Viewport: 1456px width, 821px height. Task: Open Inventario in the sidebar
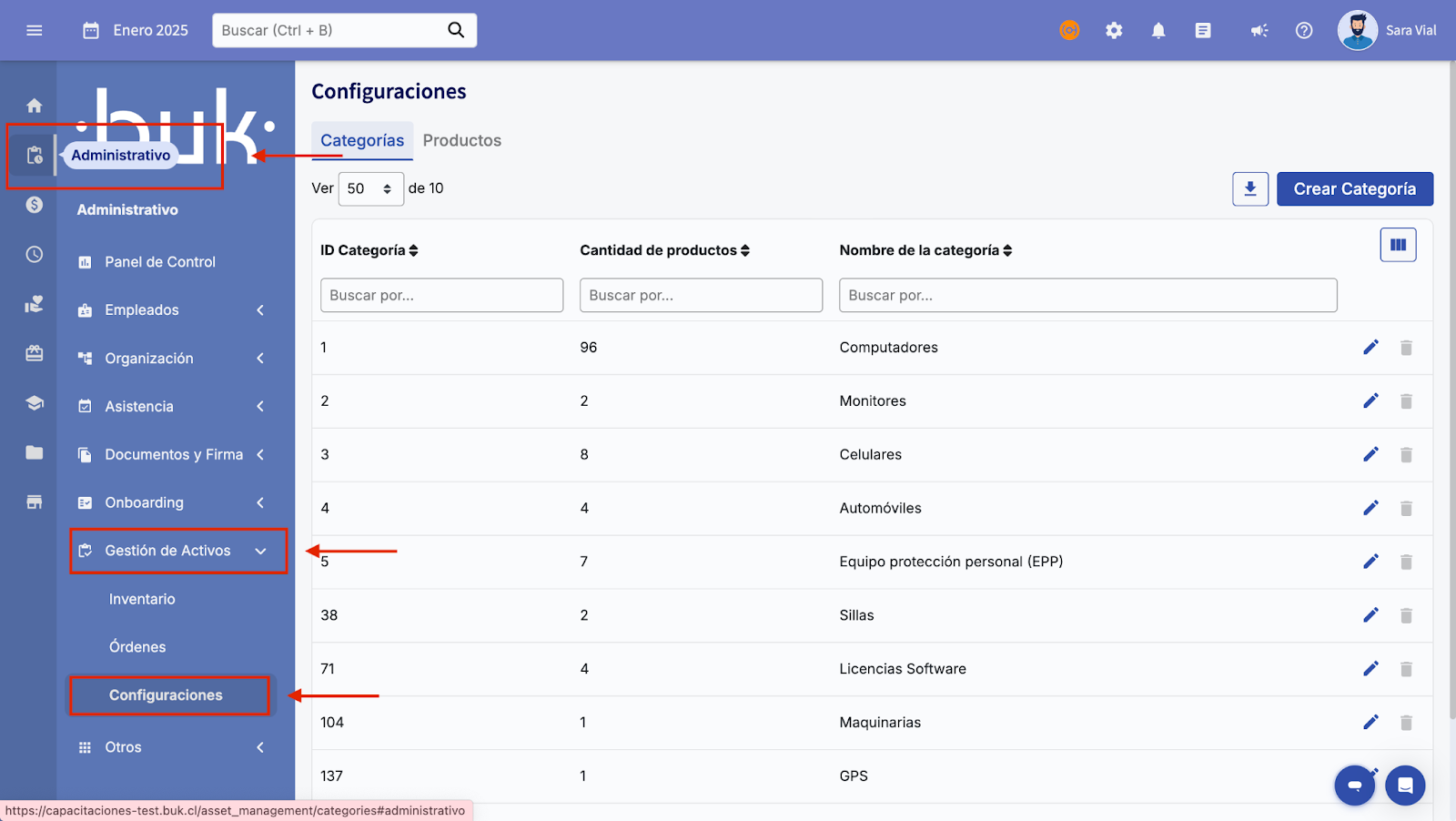point(142,599)
